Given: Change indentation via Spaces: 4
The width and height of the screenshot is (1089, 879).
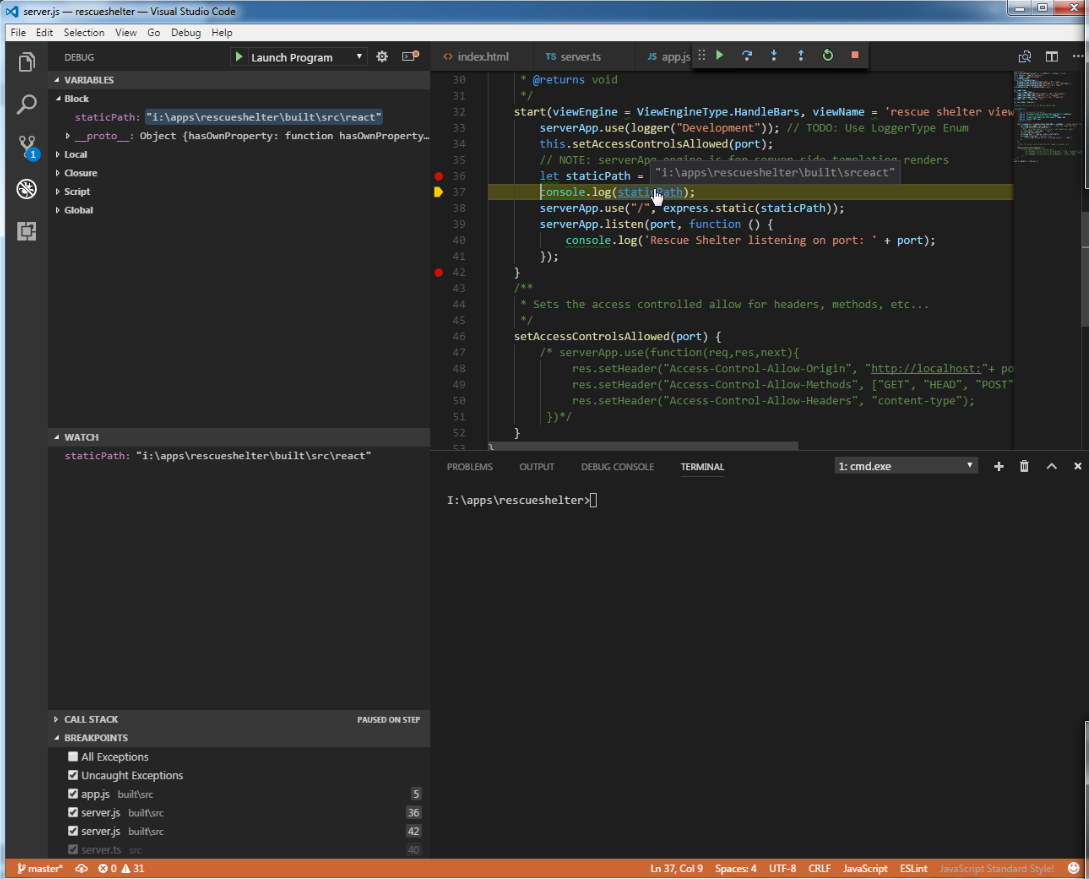Looking at the screenshot, I should tap(735, 869).
